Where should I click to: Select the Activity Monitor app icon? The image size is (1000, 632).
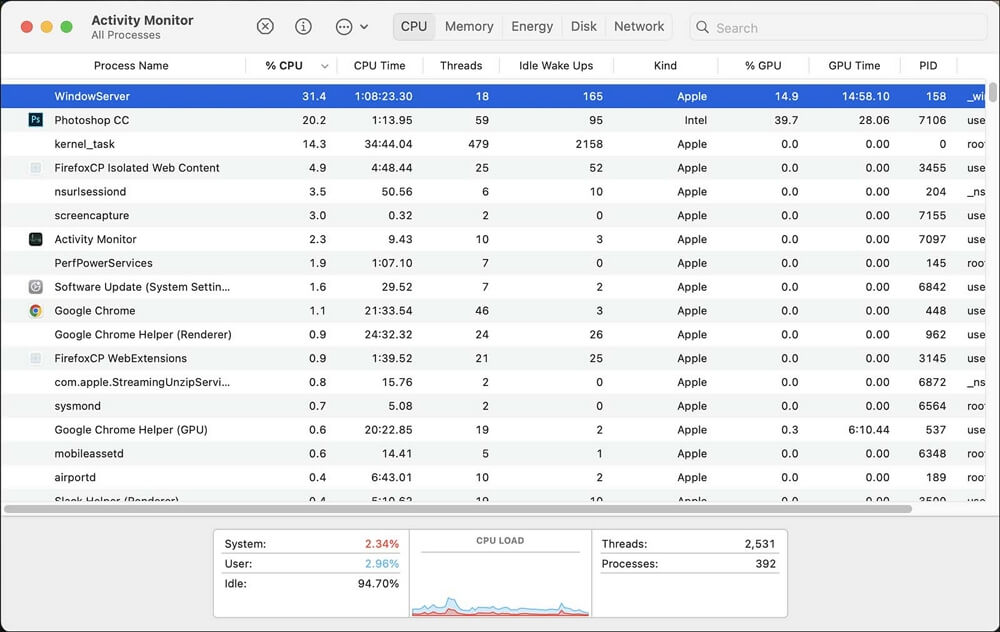(36, 239)
